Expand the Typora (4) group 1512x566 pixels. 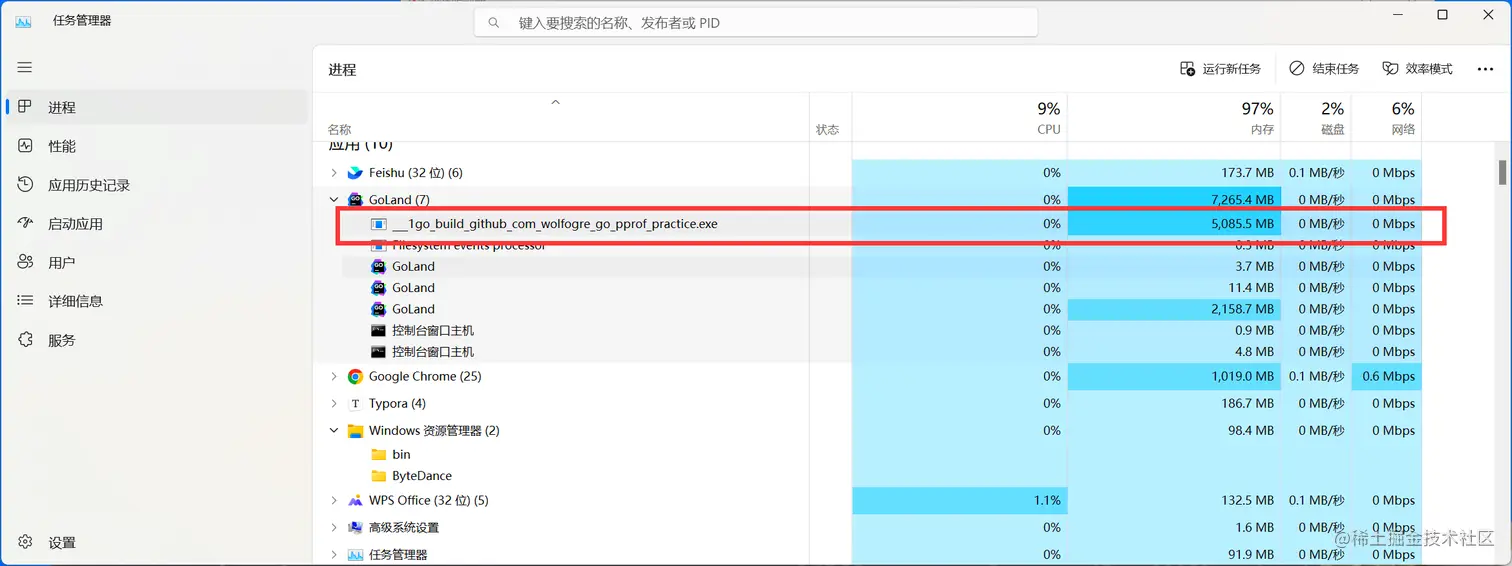point(334,404)
